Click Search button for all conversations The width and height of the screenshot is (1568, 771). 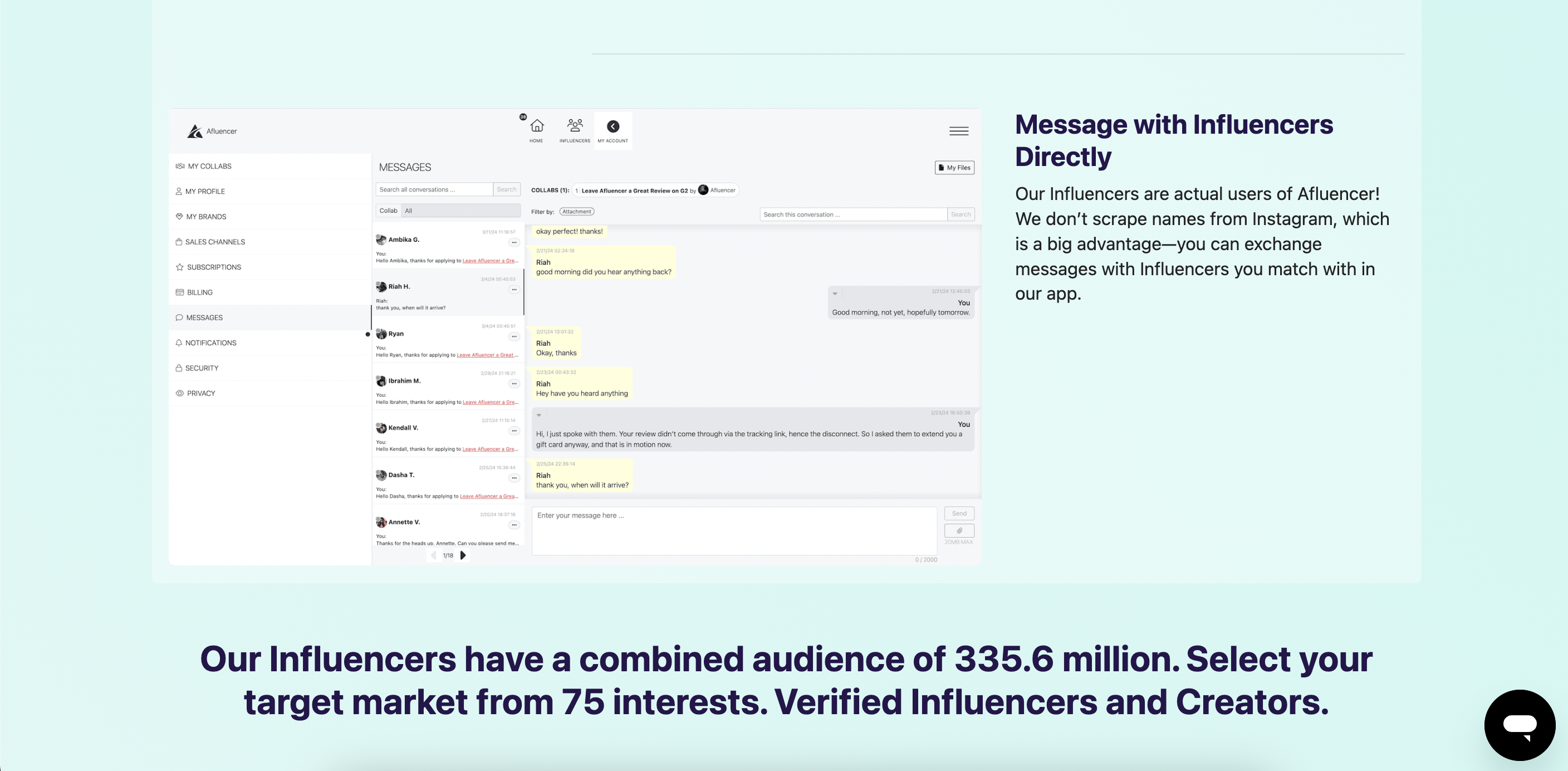coord(507,189)
